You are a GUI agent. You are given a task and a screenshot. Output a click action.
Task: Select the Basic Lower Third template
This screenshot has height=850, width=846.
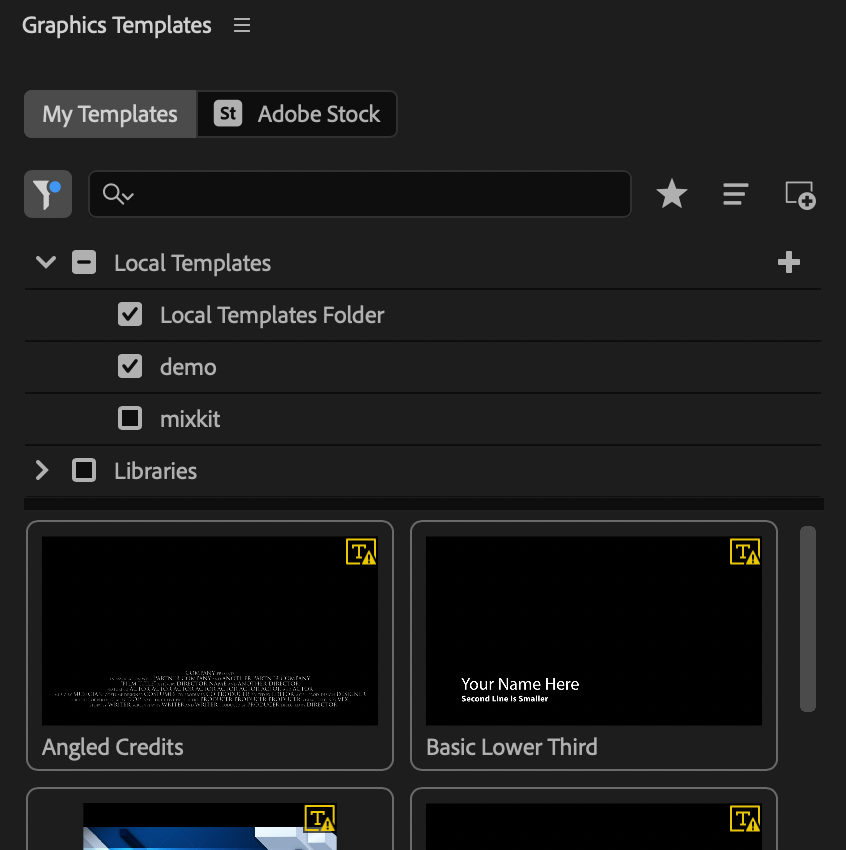tap(594, 645)
